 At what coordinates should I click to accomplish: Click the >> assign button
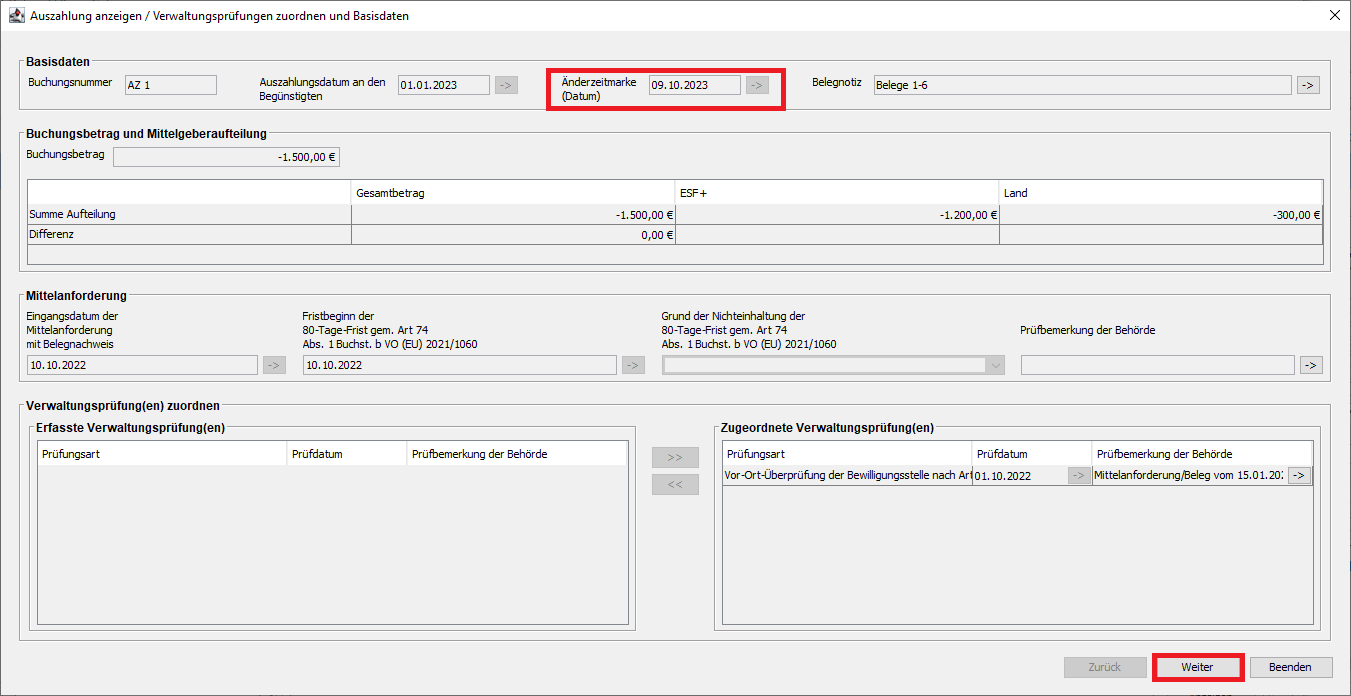click(675, 457)
